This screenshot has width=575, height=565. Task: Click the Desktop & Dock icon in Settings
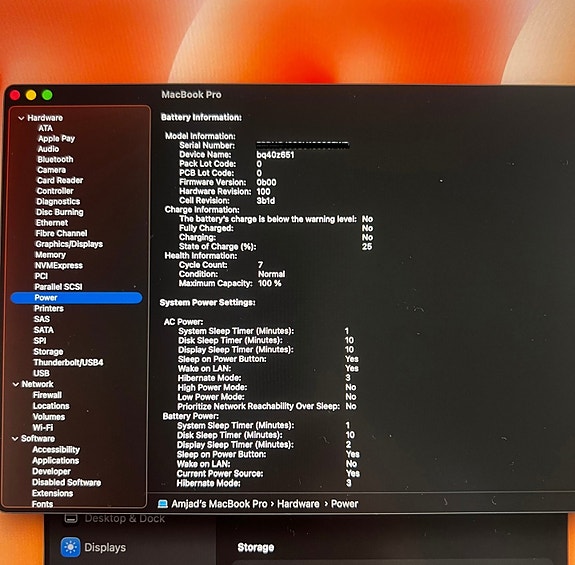71,518
